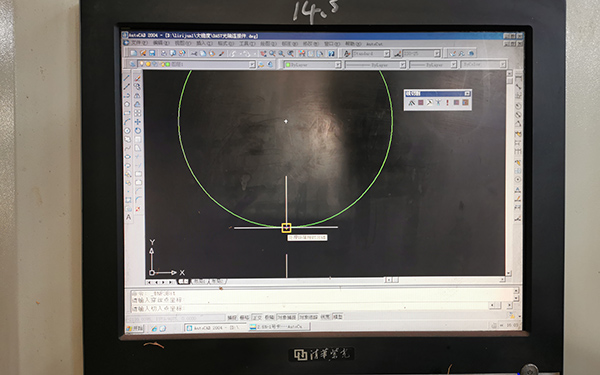The image size is (600, 375).
Task: Select the Move tool in modify toolbar
Action: 137,122
